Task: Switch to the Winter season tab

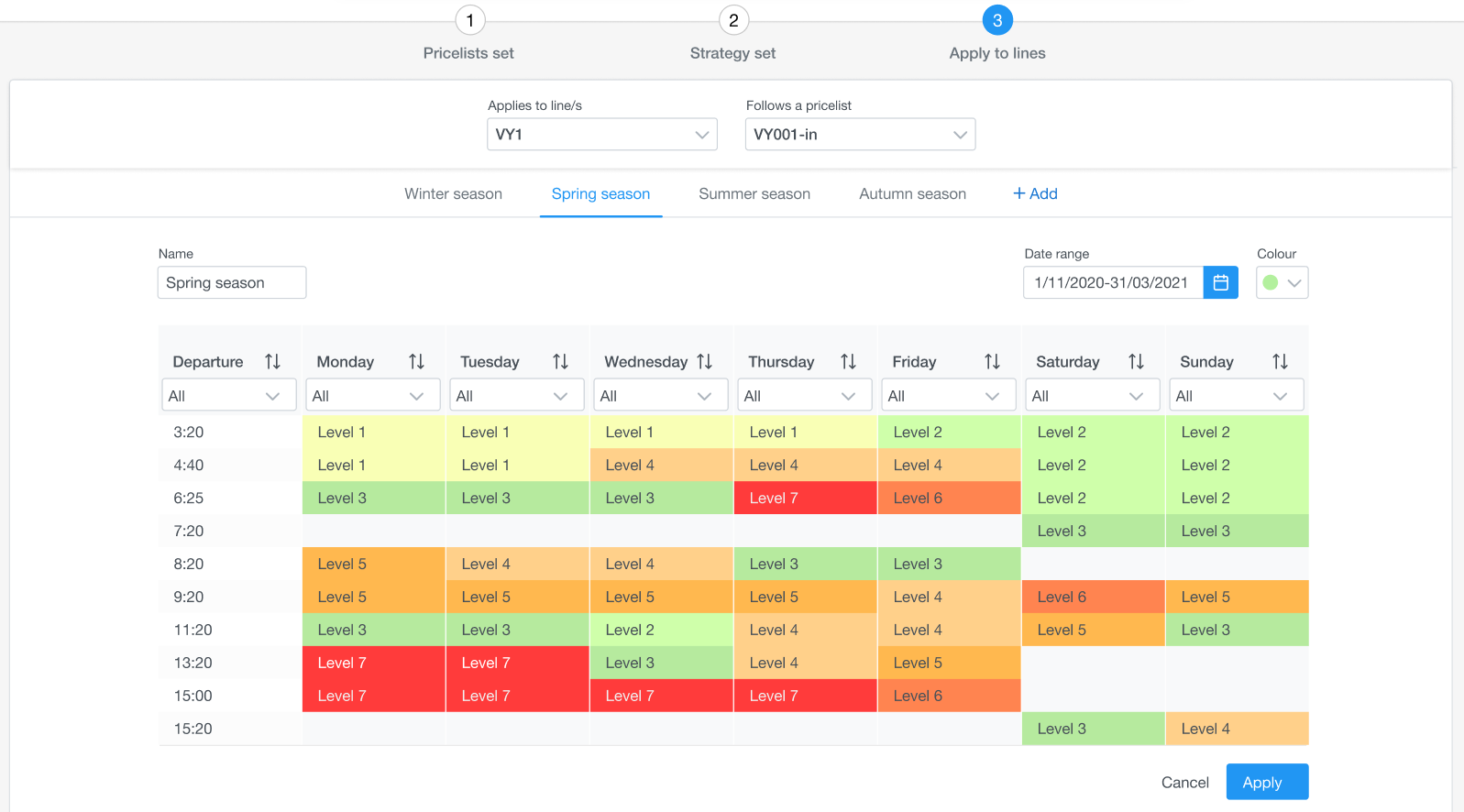Action: coord(453,193)
